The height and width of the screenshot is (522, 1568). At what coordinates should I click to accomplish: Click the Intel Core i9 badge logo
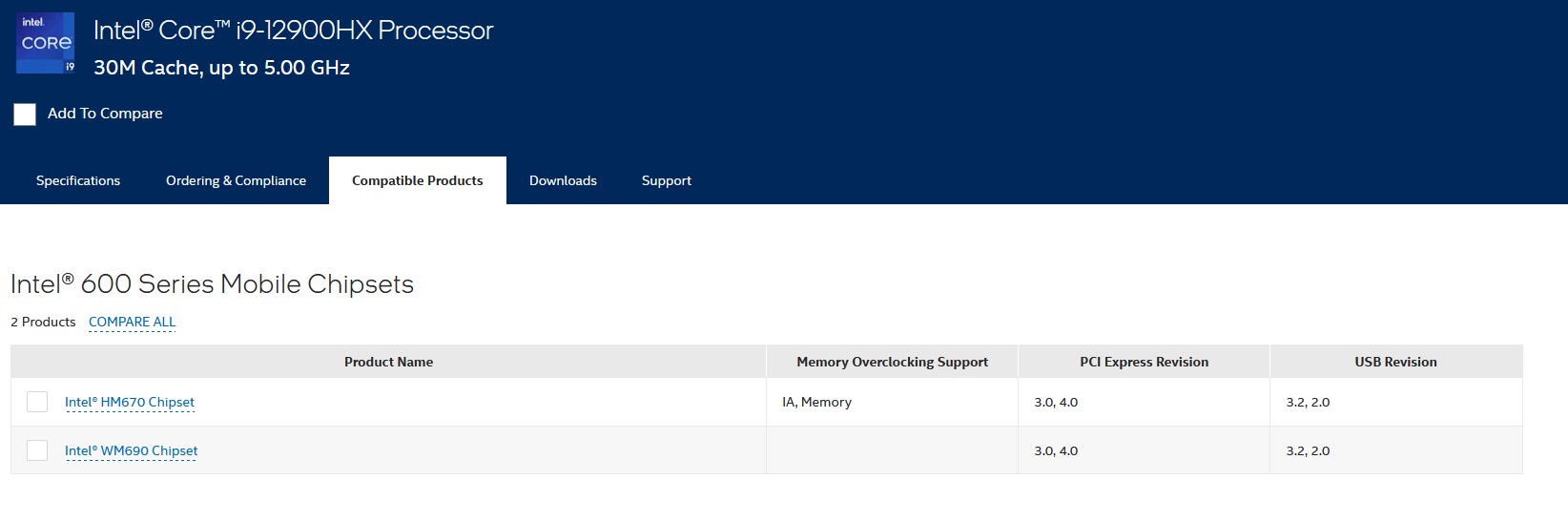tap(46, 43)
